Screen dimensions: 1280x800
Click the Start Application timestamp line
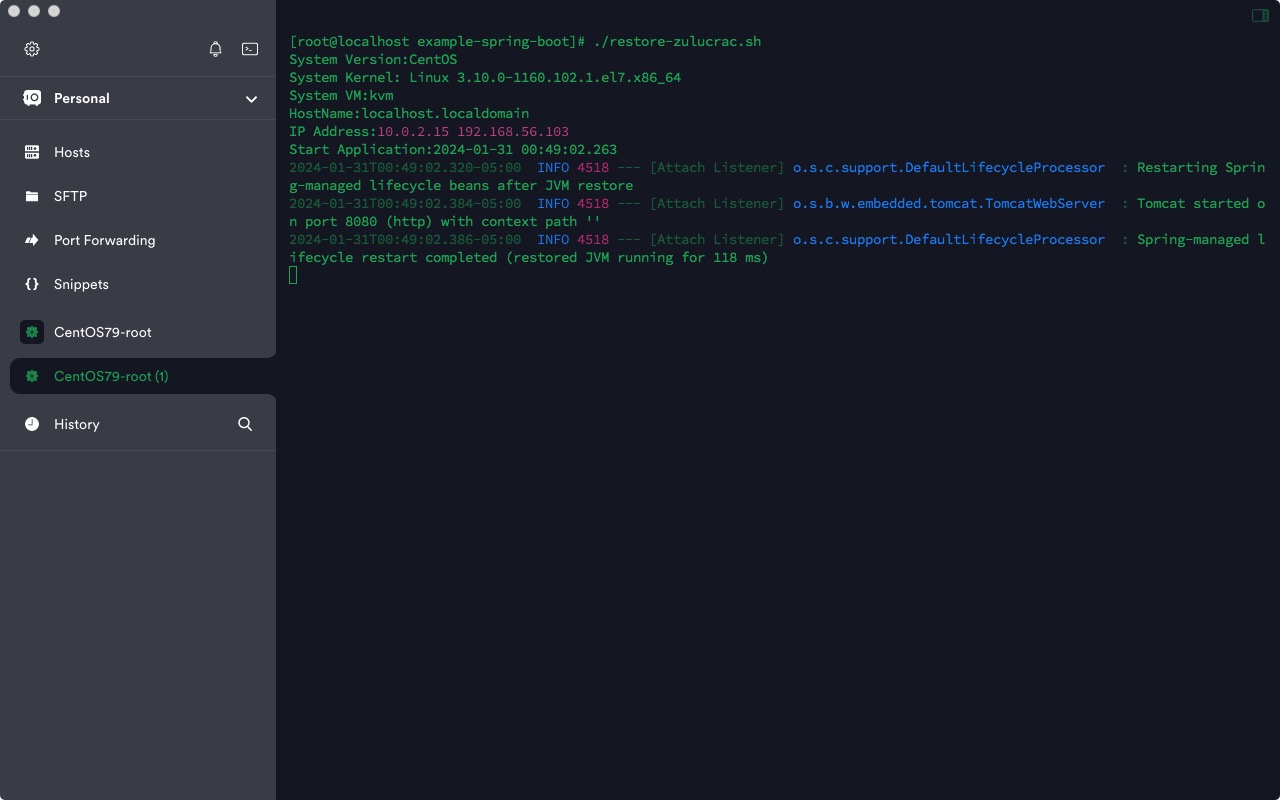point(453,149)
